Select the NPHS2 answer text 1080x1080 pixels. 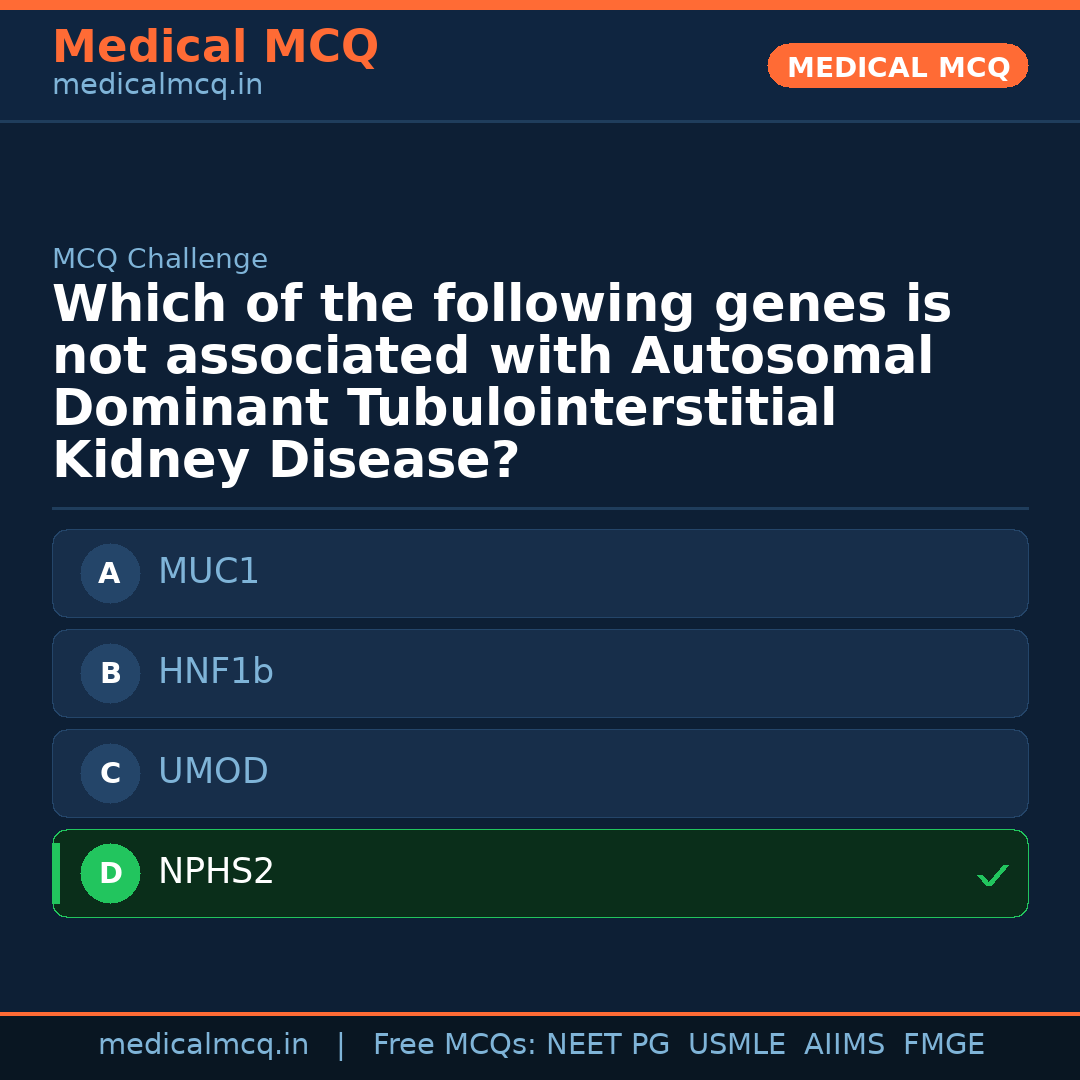[216, 872]
